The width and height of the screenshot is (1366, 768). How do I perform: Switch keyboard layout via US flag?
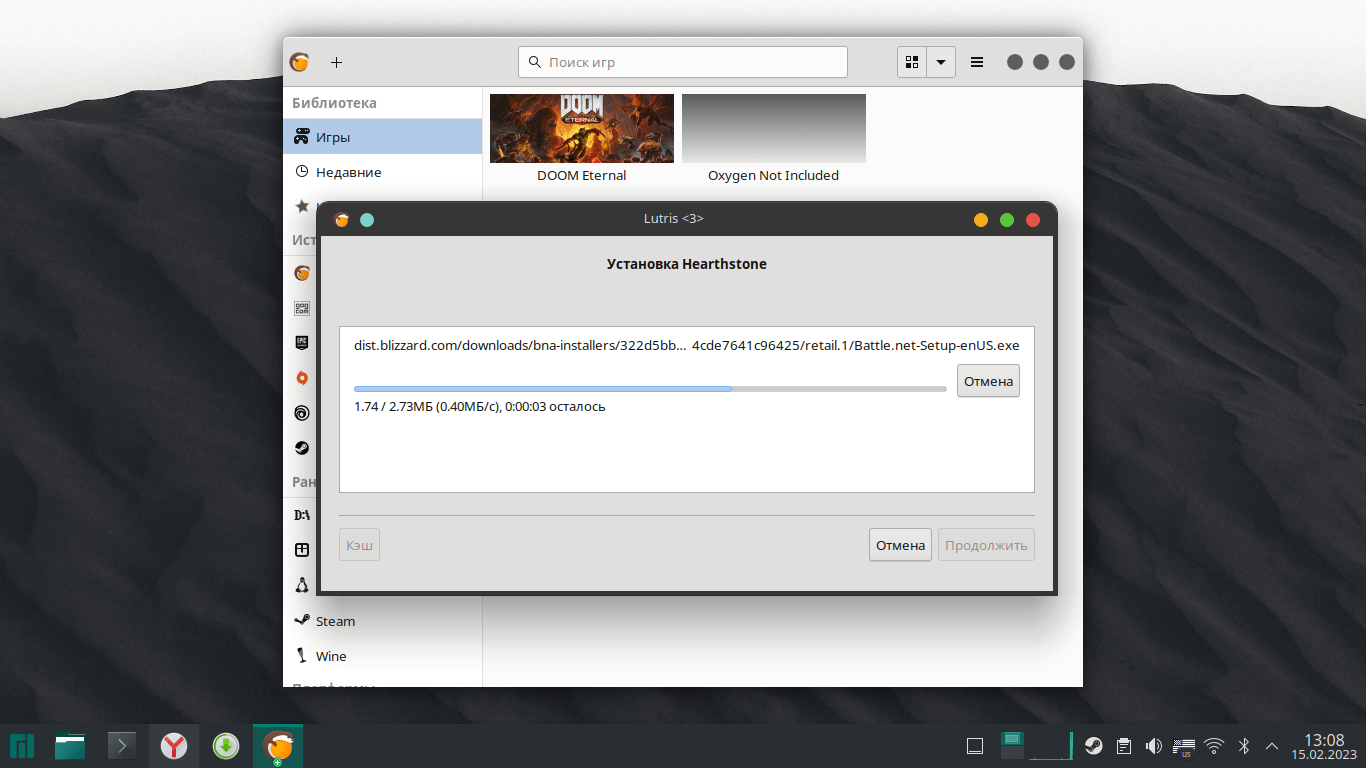pos(1184,746)
